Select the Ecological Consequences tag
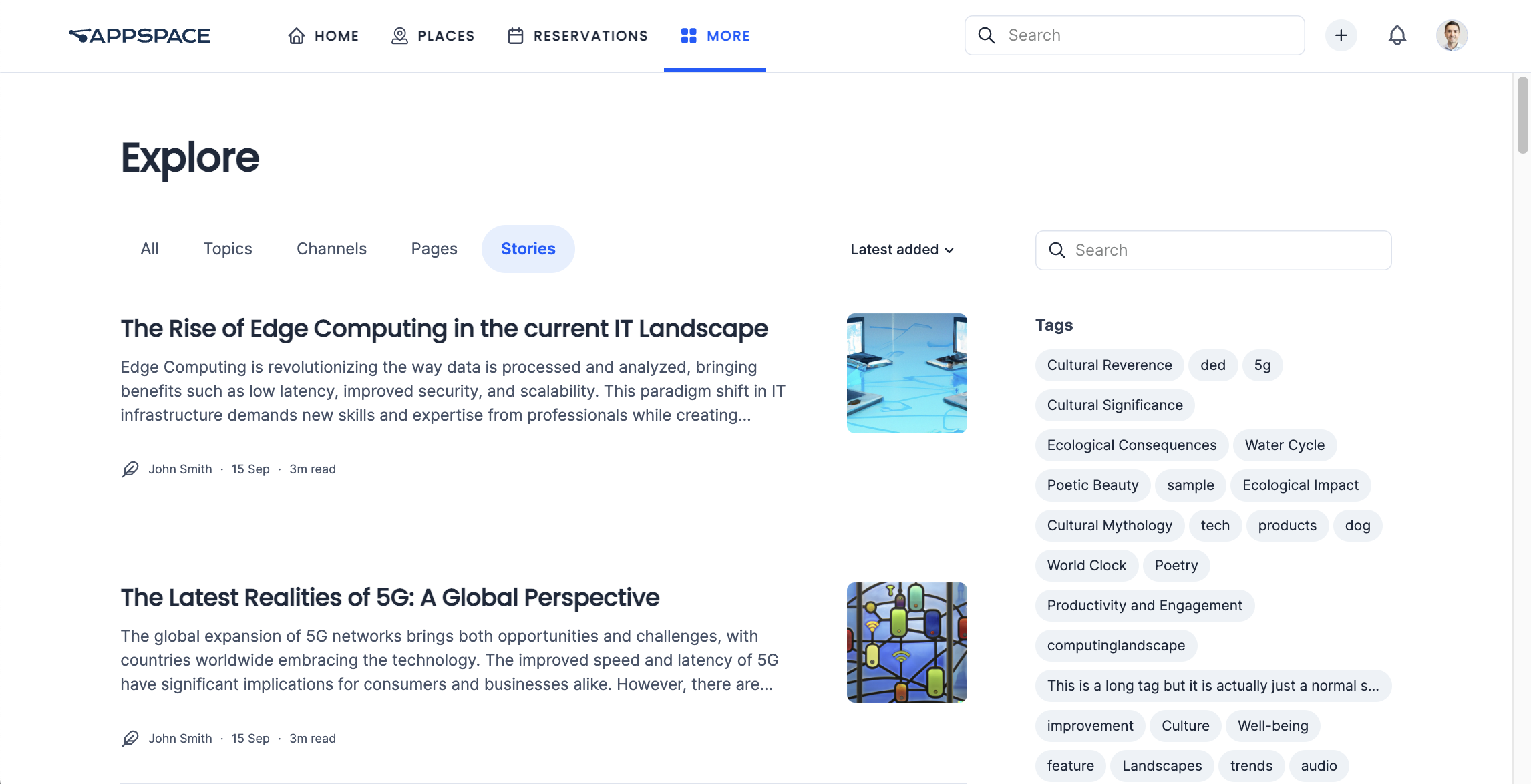The width and height of the screenshot is (1531, 784). click(1132, 445)
